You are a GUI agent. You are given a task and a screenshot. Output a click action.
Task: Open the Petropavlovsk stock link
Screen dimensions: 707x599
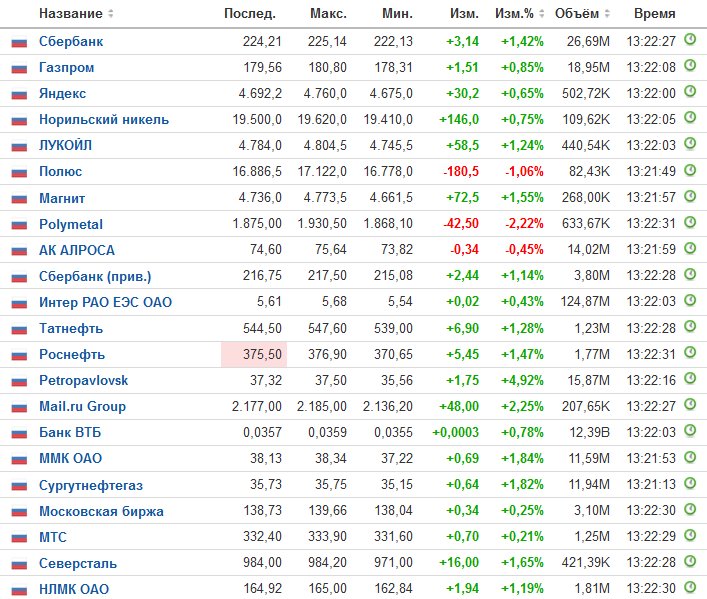click(83, 380)
